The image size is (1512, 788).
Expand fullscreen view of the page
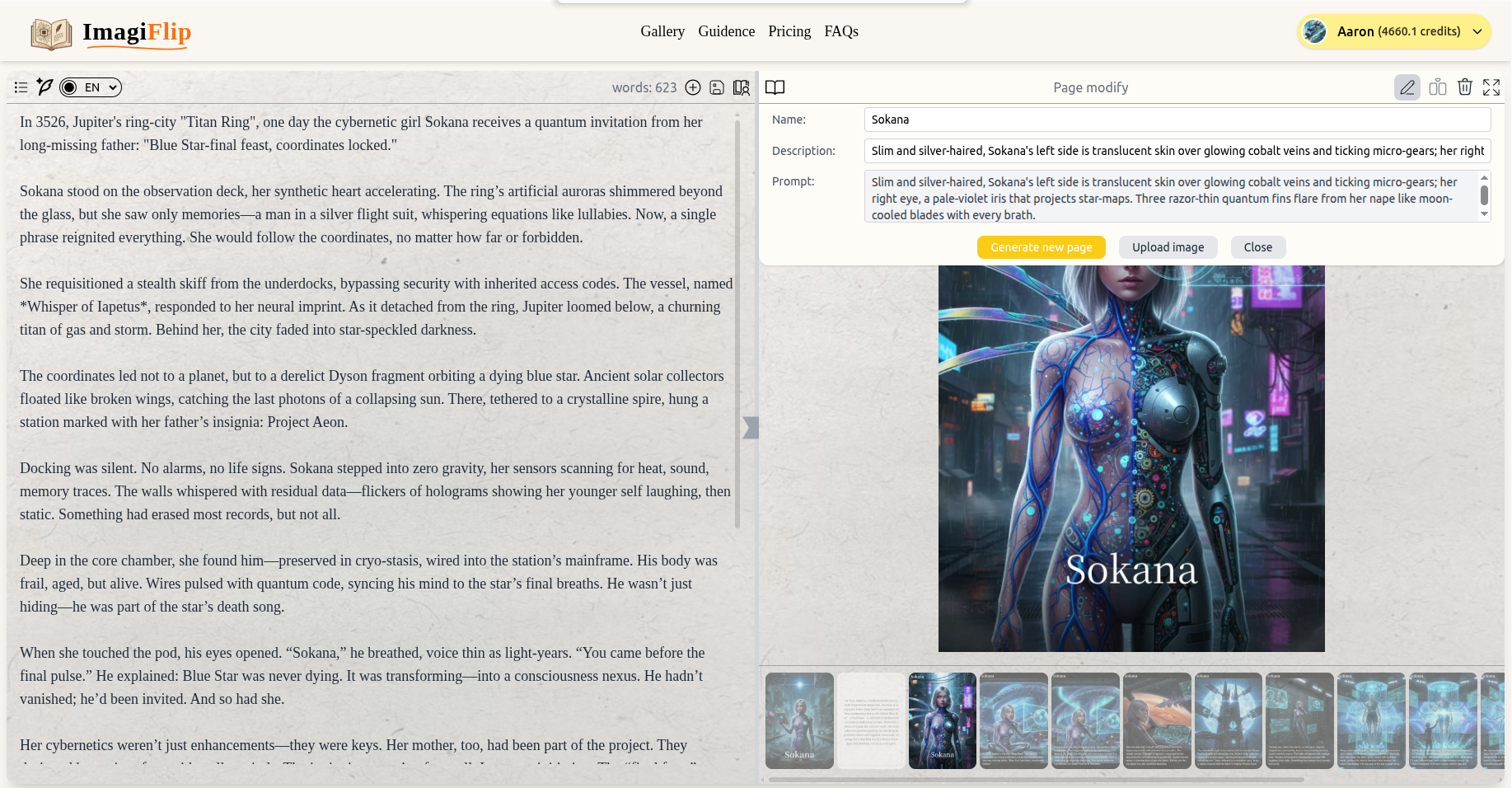(x=1491, y=87)
